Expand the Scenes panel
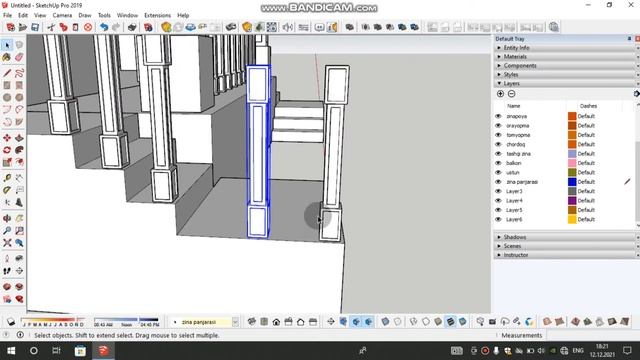 click(x=565, y=246)
